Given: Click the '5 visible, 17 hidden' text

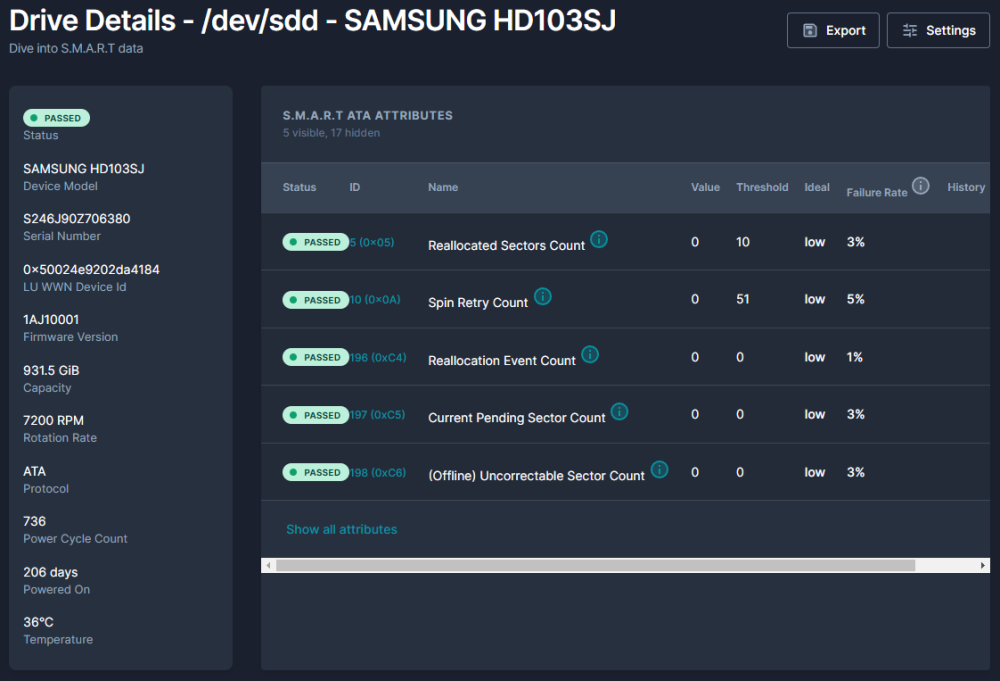Looking at the screenshot, I should [331, 133].
